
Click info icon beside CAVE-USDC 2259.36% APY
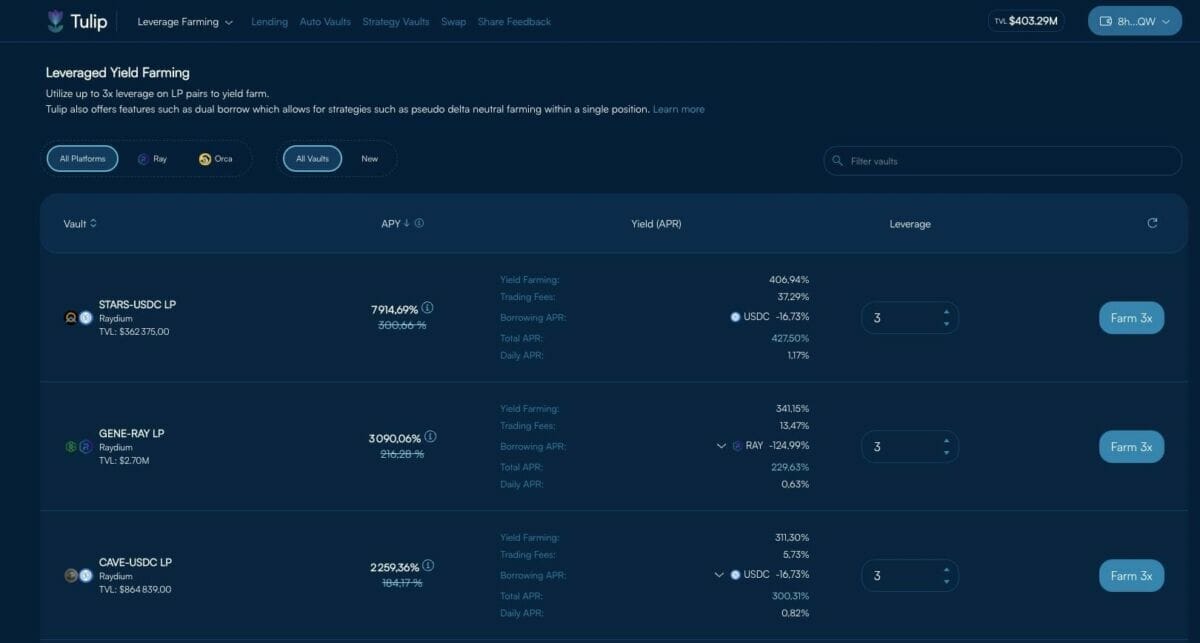click(428, 566)
